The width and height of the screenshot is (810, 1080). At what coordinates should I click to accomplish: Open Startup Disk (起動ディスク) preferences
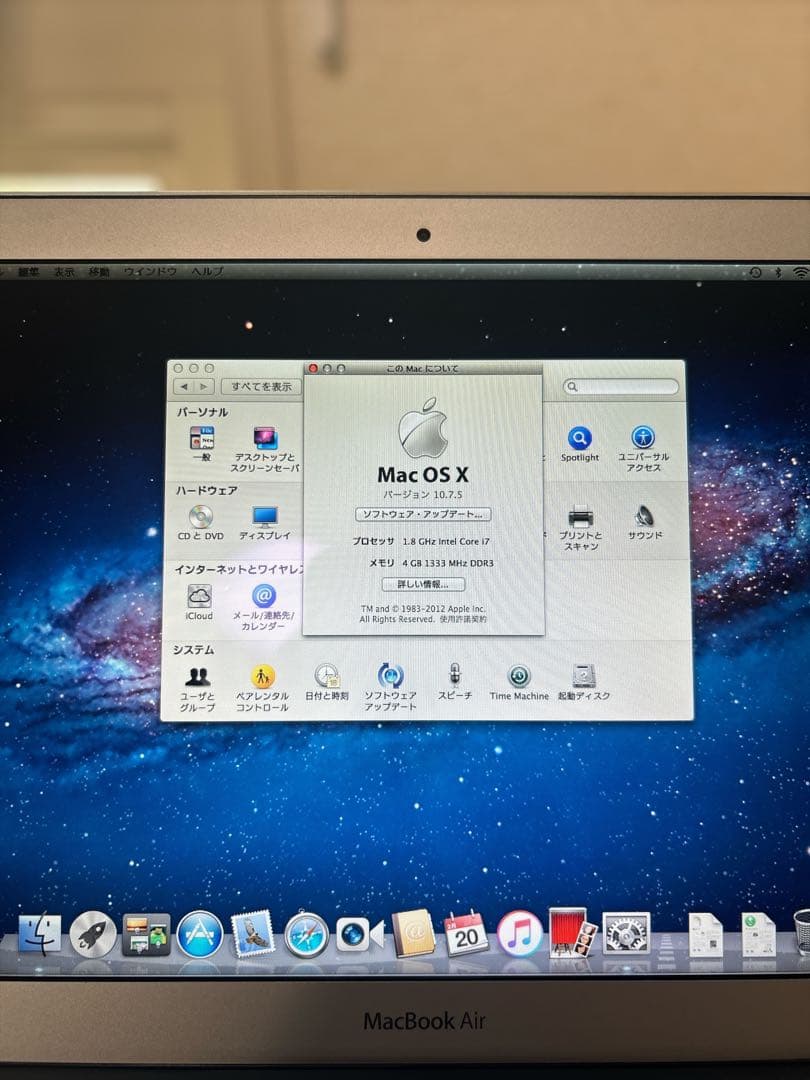(x=583, y=682)
